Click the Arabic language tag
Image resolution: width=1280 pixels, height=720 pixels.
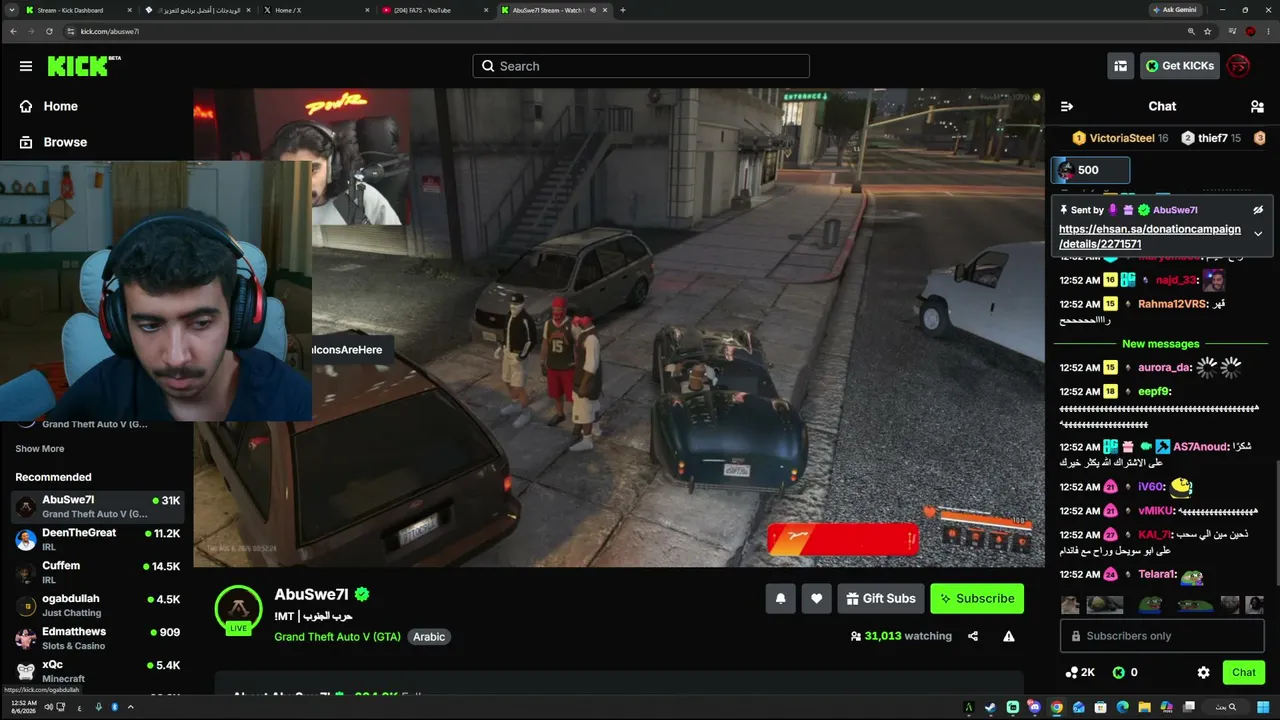[429, 637]
